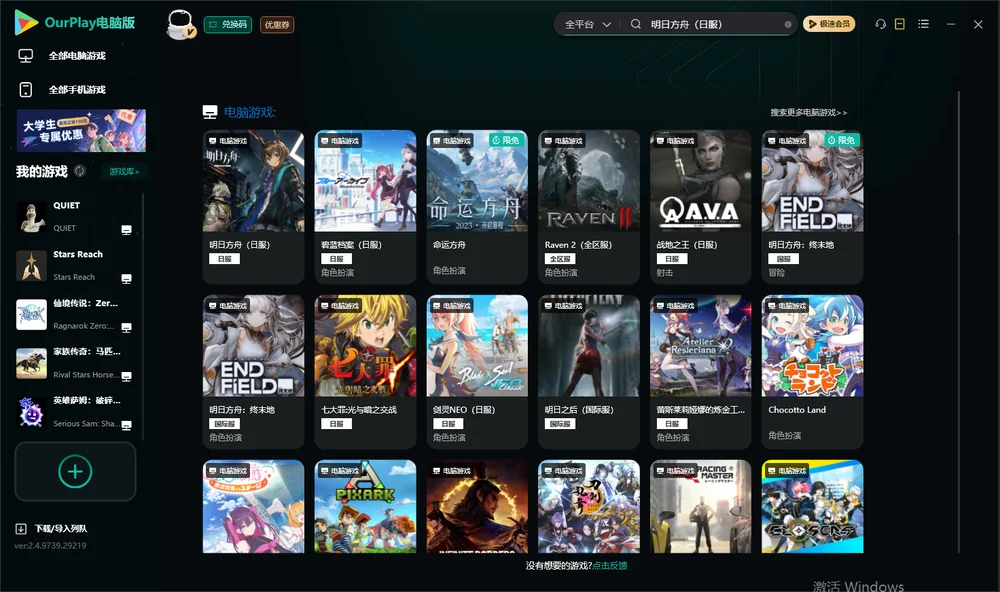Click the yellow icon beside the headset
Image resolution: width=1000 pixels, height=592 pixels.
click(x=900, y=24)
